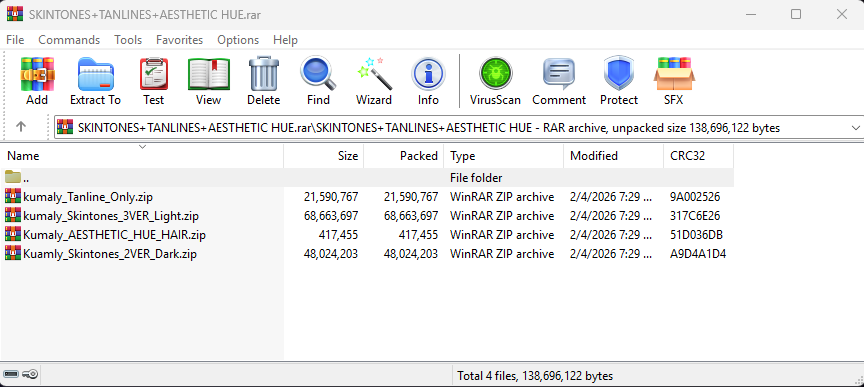Click CRC32 value A9D4A1D4

(x=698, y=254)
